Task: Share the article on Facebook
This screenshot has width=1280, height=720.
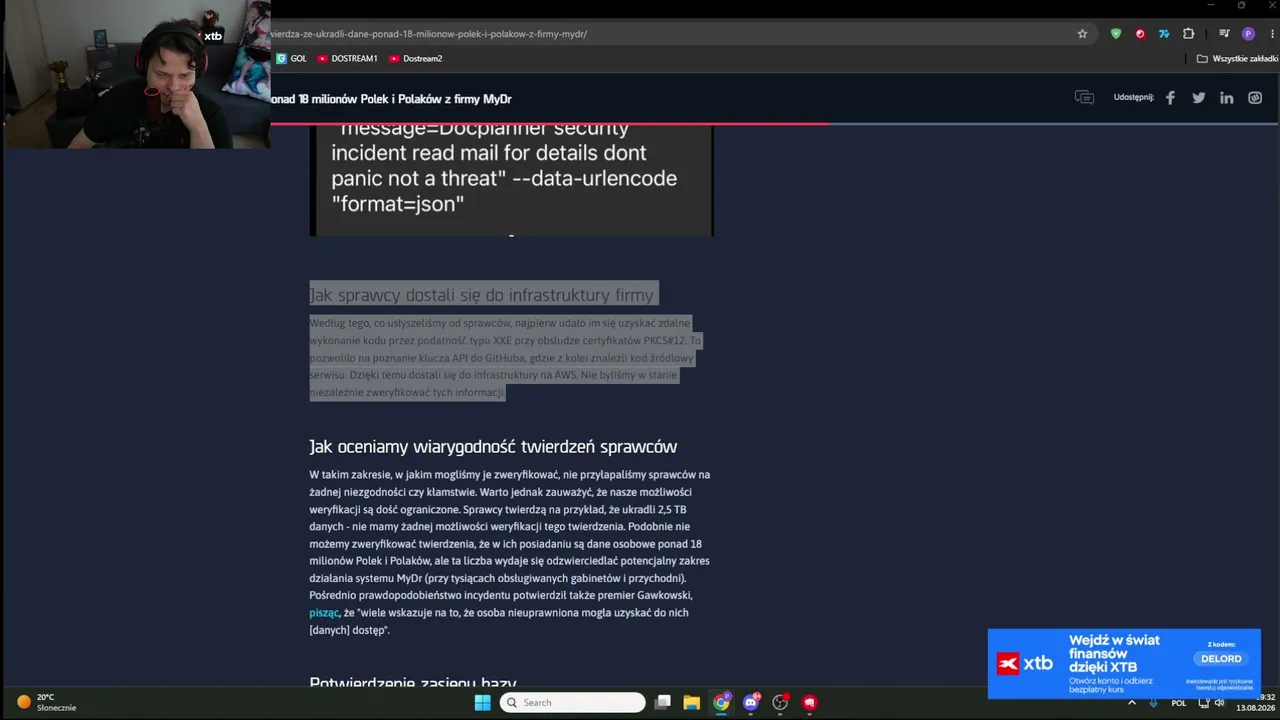Action: click(x=1170, y=98)
